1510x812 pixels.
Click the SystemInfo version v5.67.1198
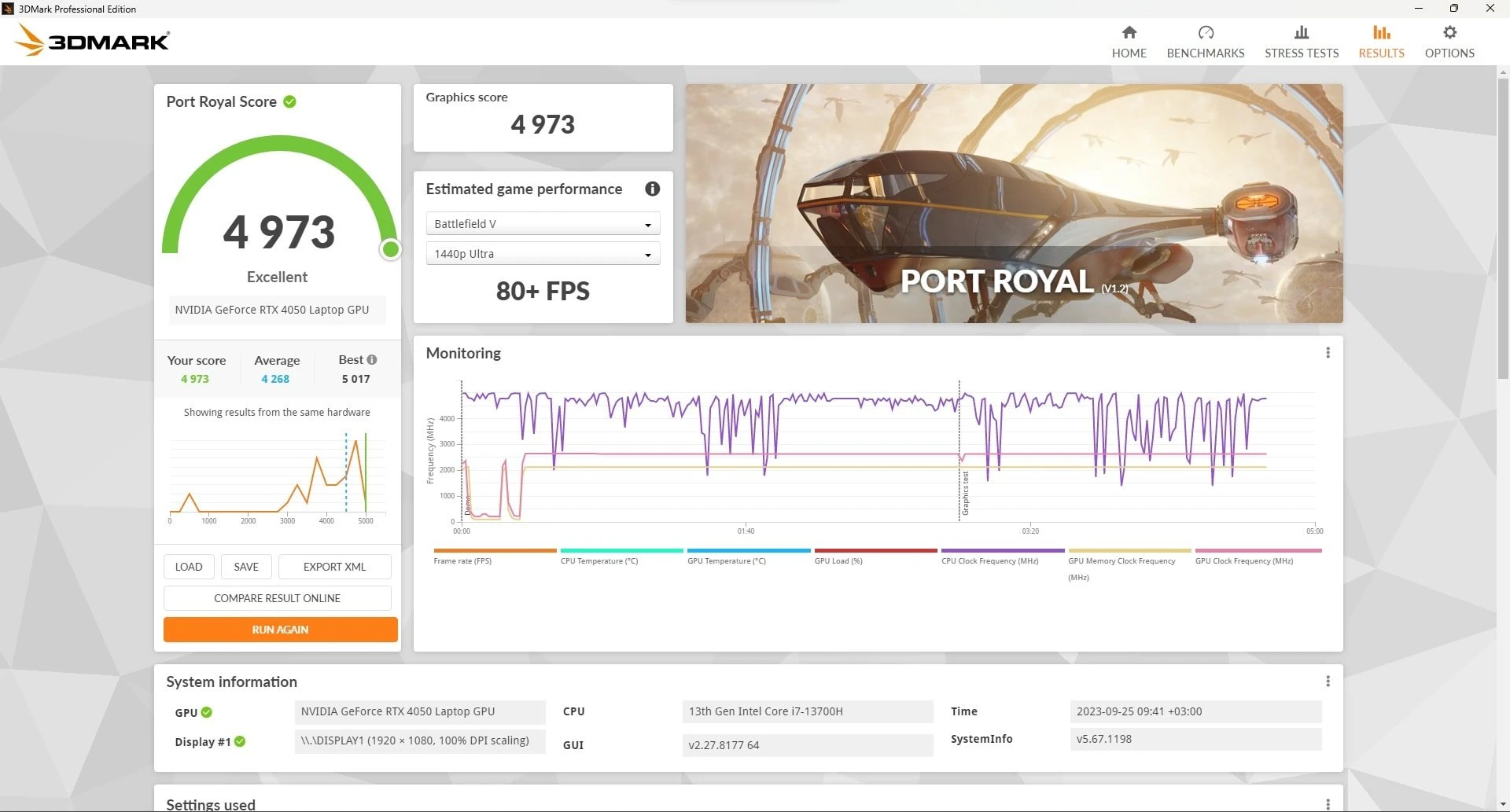tap(1195, 740)
